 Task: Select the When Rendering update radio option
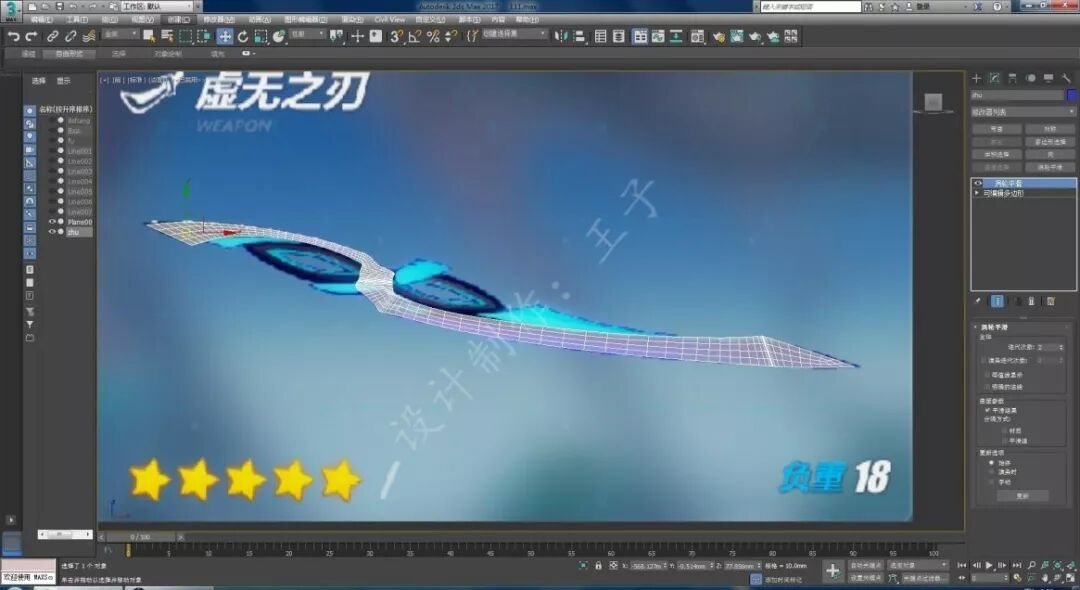click(991, 472)
